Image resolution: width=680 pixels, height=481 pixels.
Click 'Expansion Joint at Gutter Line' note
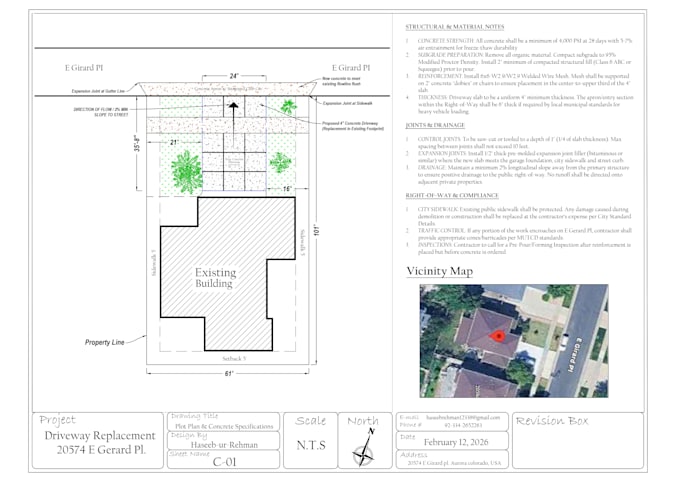click(x=98, y=91)
